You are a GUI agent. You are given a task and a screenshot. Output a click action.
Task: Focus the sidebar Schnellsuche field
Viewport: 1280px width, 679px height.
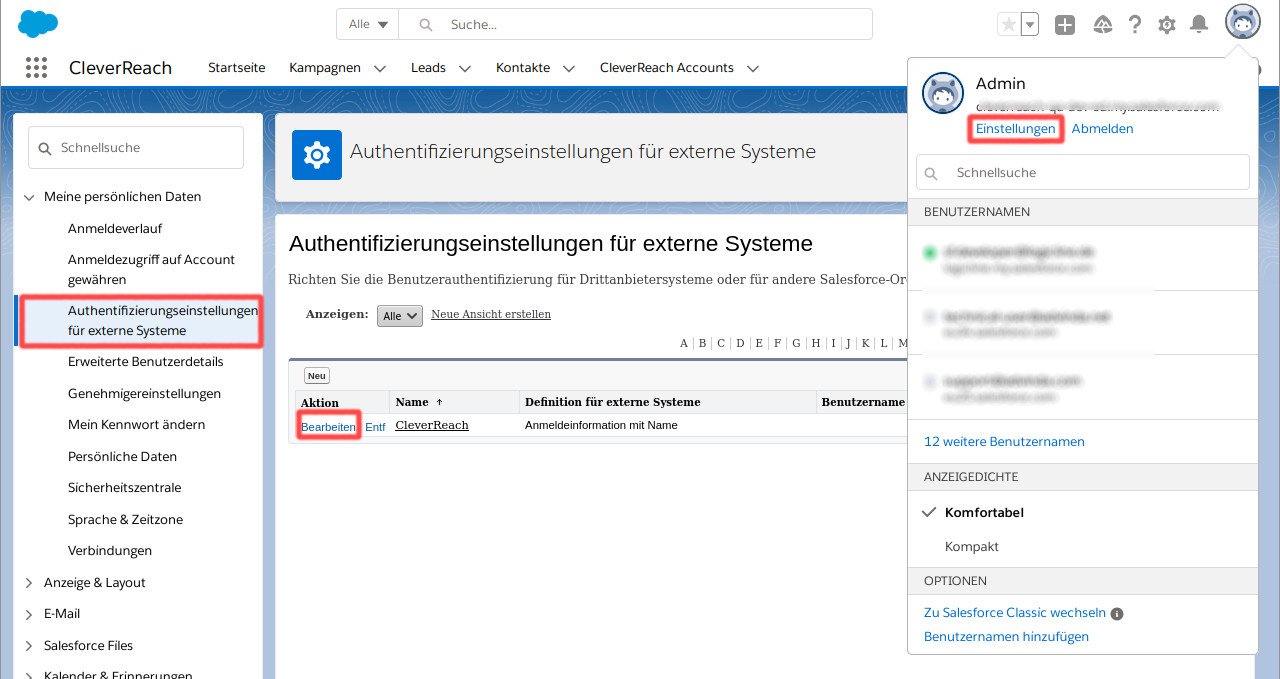tap(136, 148)
